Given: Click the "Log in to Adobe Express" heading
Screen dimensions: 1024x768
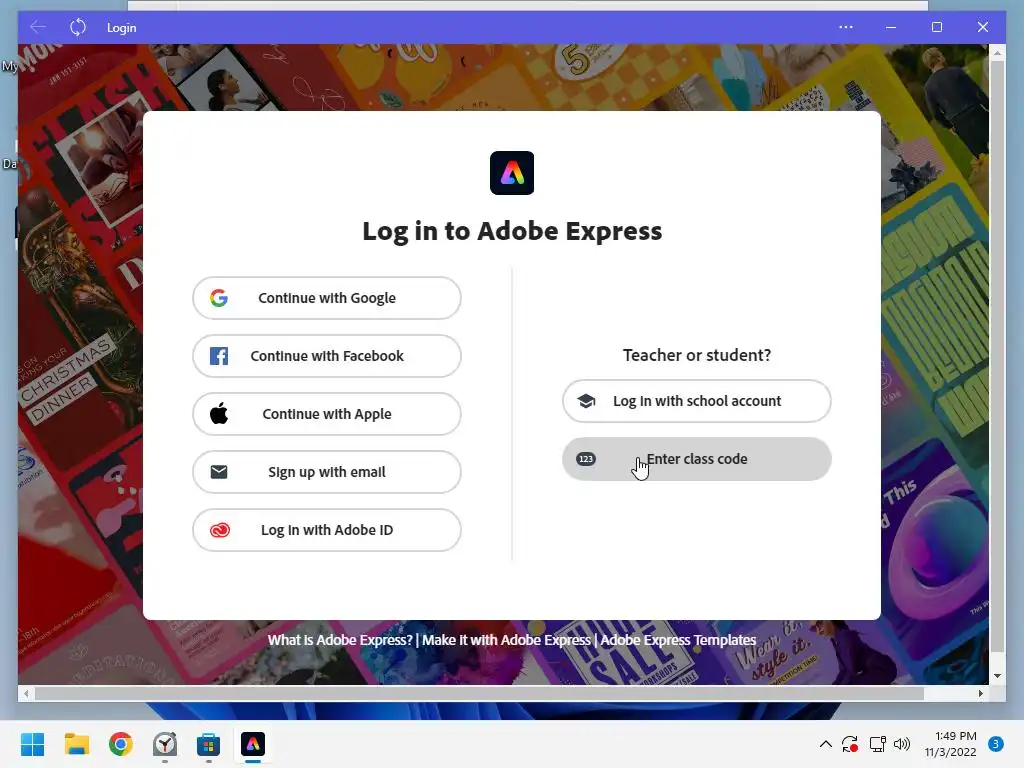Looking at the screenshot, I should pyautogui.click(x=512, y=231).
